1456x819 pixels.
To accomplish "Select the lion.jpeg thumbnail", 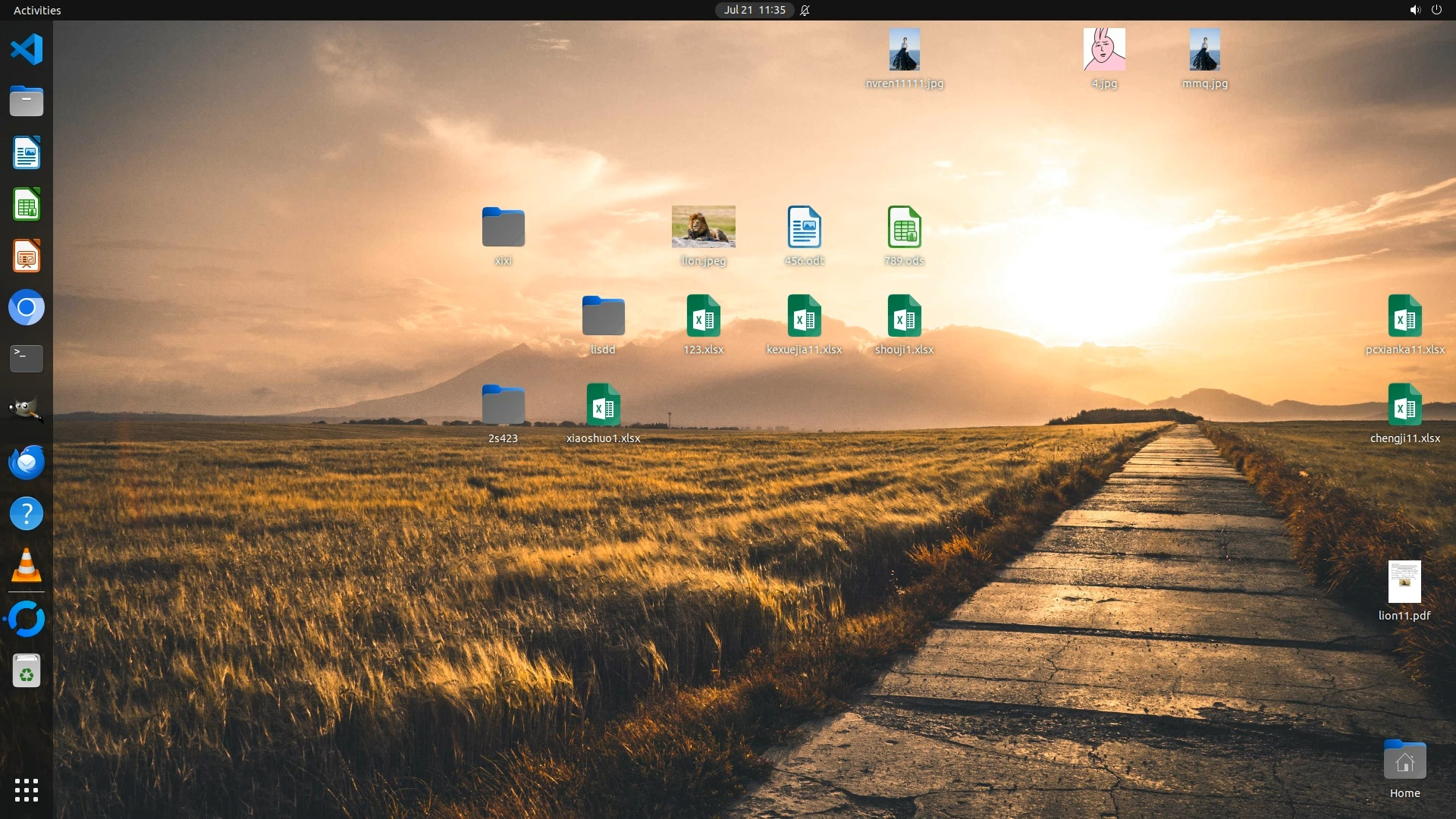I will coord(703,227).
